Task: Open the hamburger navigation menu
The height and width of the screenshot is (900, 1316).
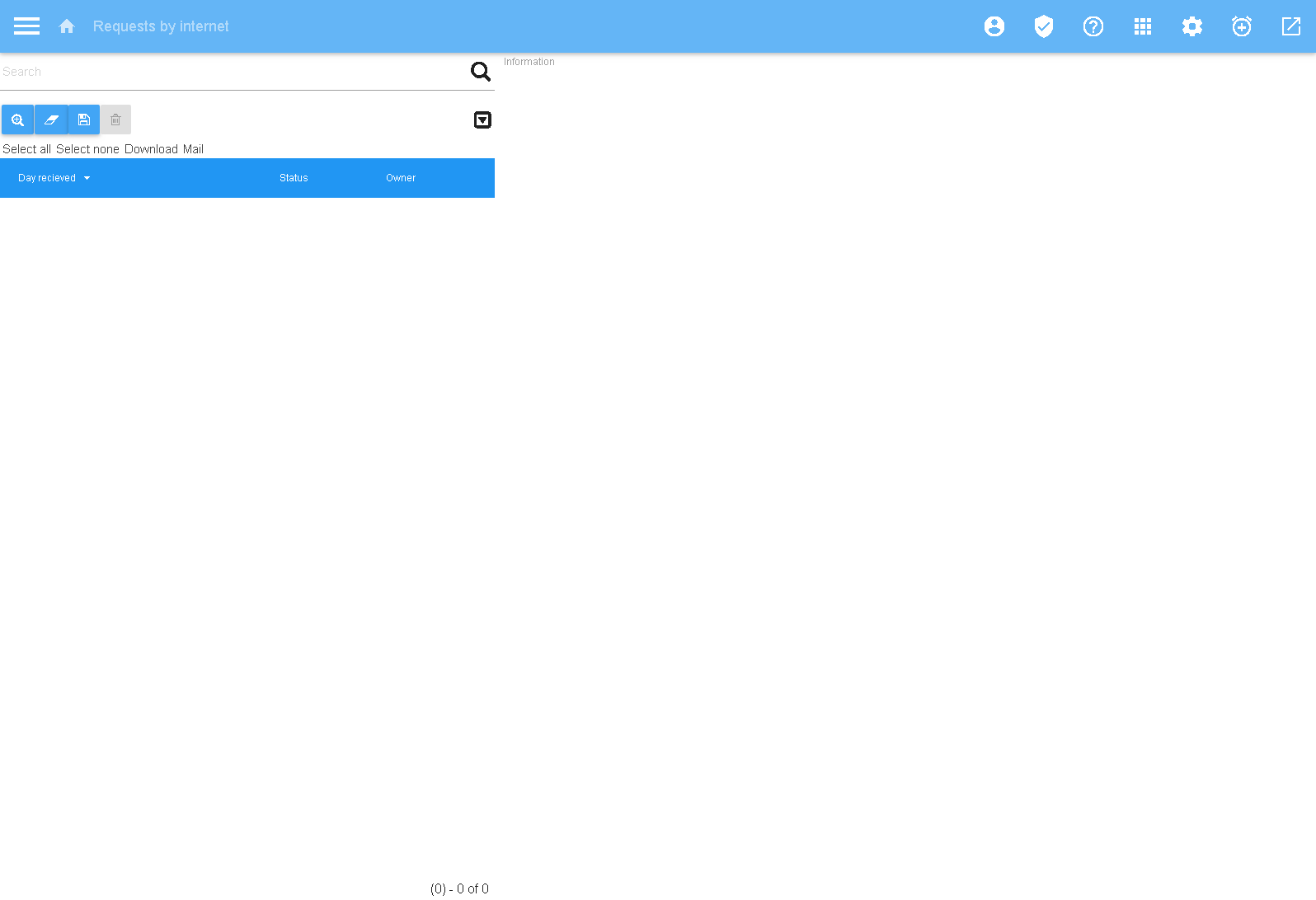Action: click(26, 26)
